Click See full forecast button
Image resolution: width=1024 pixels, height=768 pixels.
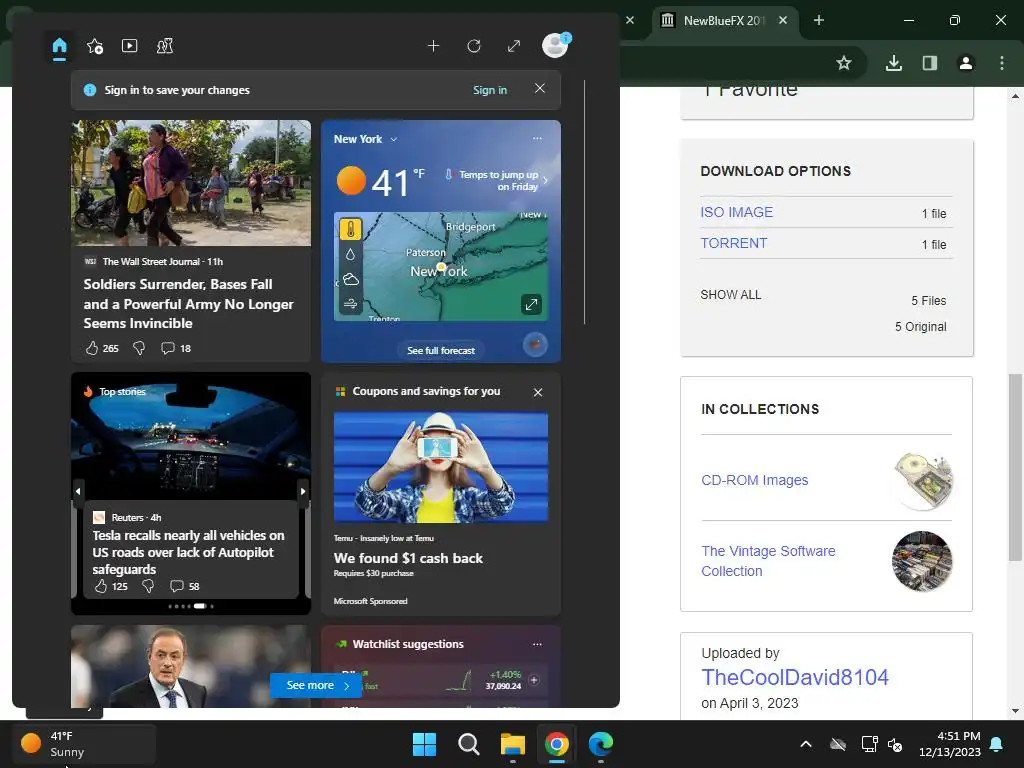441,351
